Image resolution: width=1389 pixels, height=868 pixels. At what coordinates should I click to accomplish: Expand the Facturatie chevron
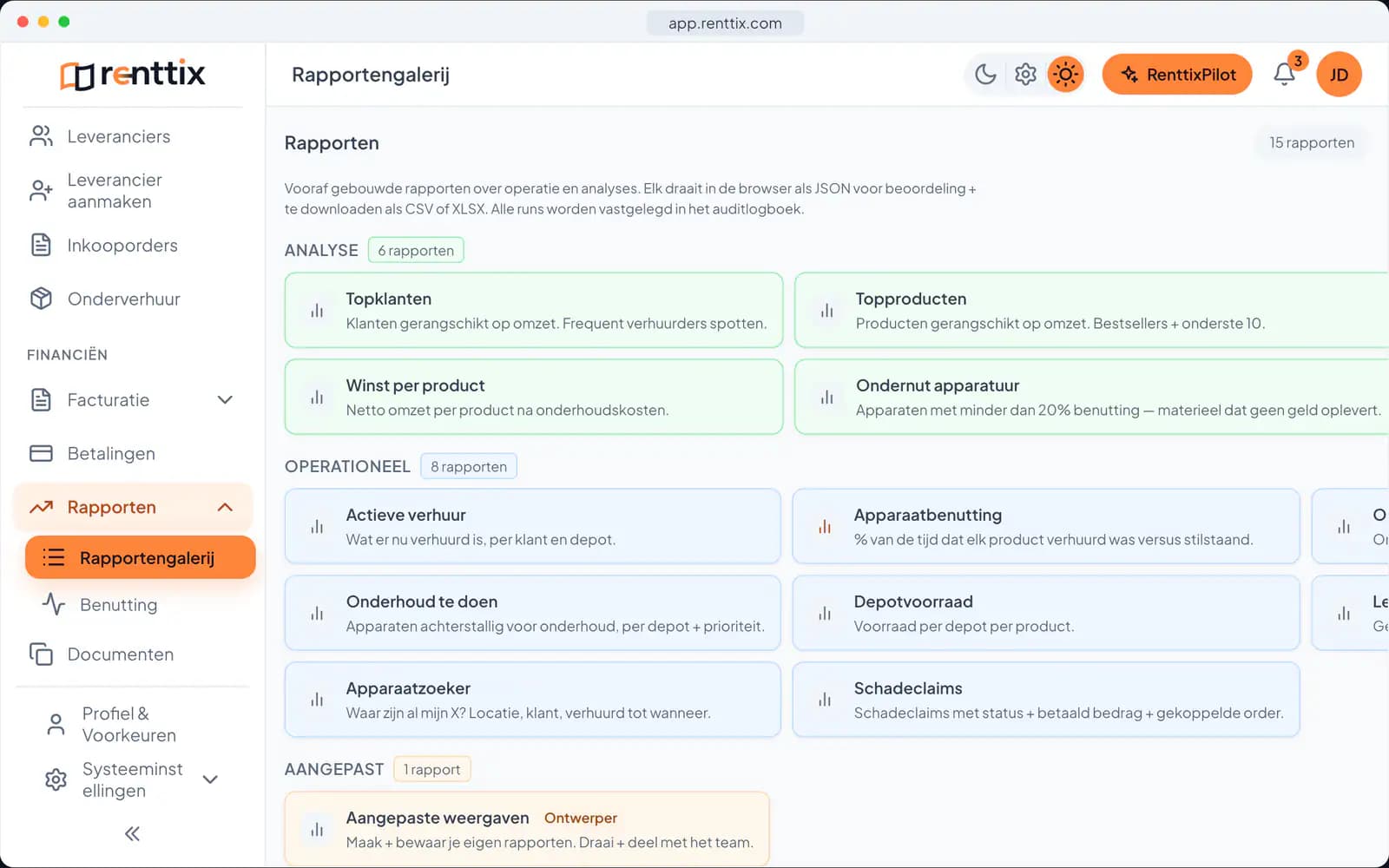[225, 400]
